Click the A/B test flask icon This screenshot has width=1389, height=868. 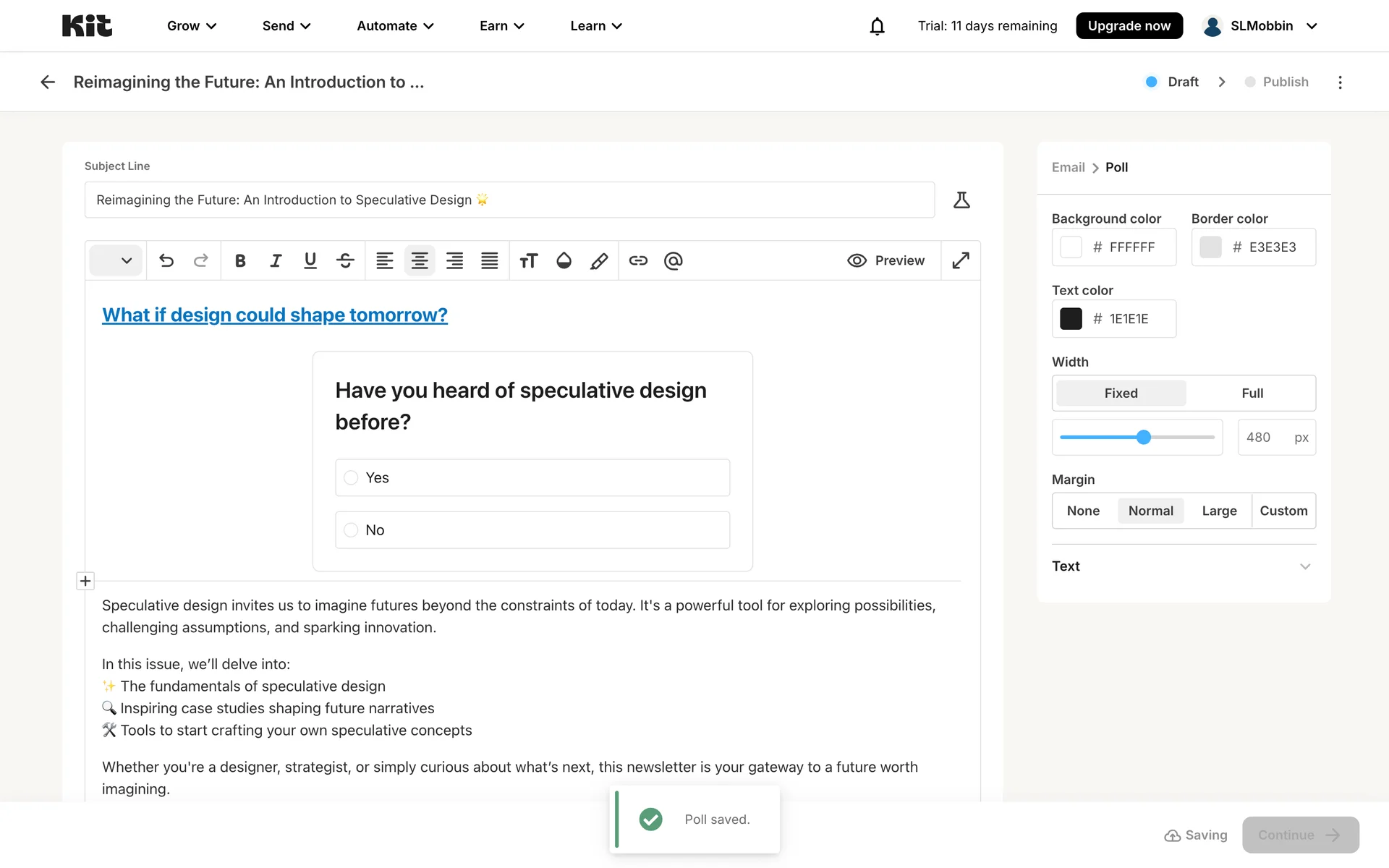click(961, 200)
